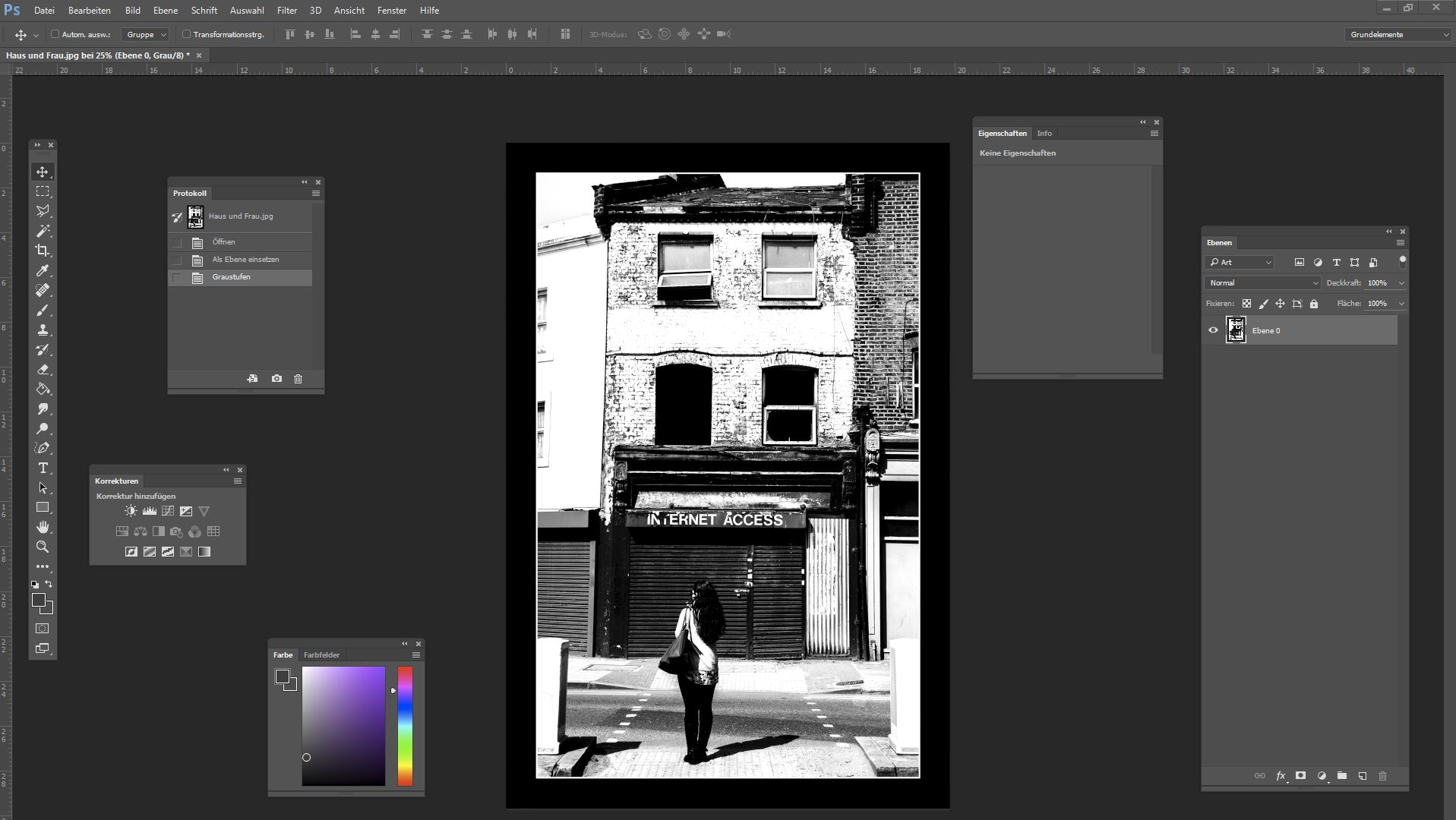Click the rainbow hue slider strip
Screen dimensions: 1456x820
[405, 725]
